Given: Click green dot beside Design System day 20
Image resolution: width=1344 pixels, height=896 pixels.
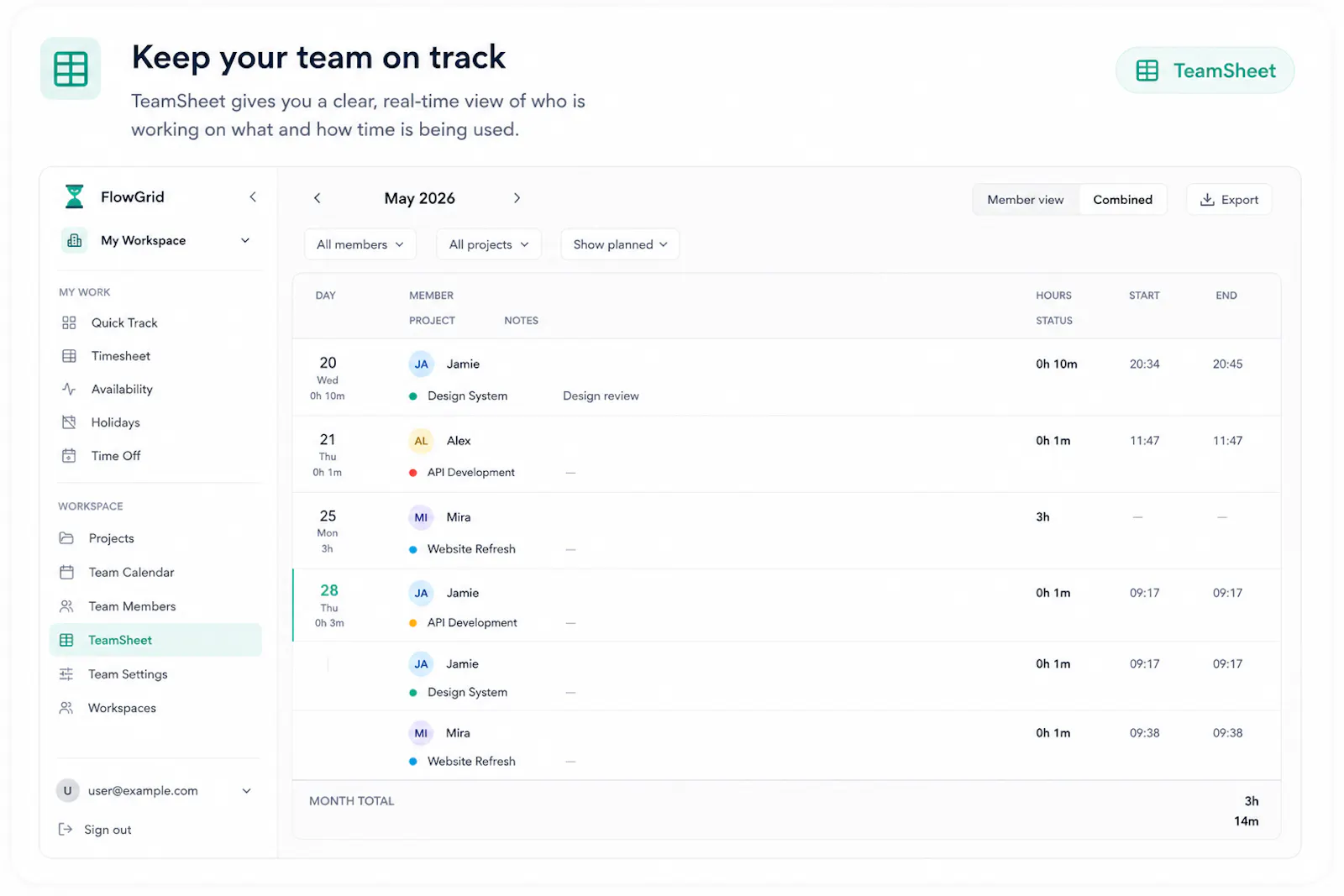Looking at the screenshot, I should [413, 396].
